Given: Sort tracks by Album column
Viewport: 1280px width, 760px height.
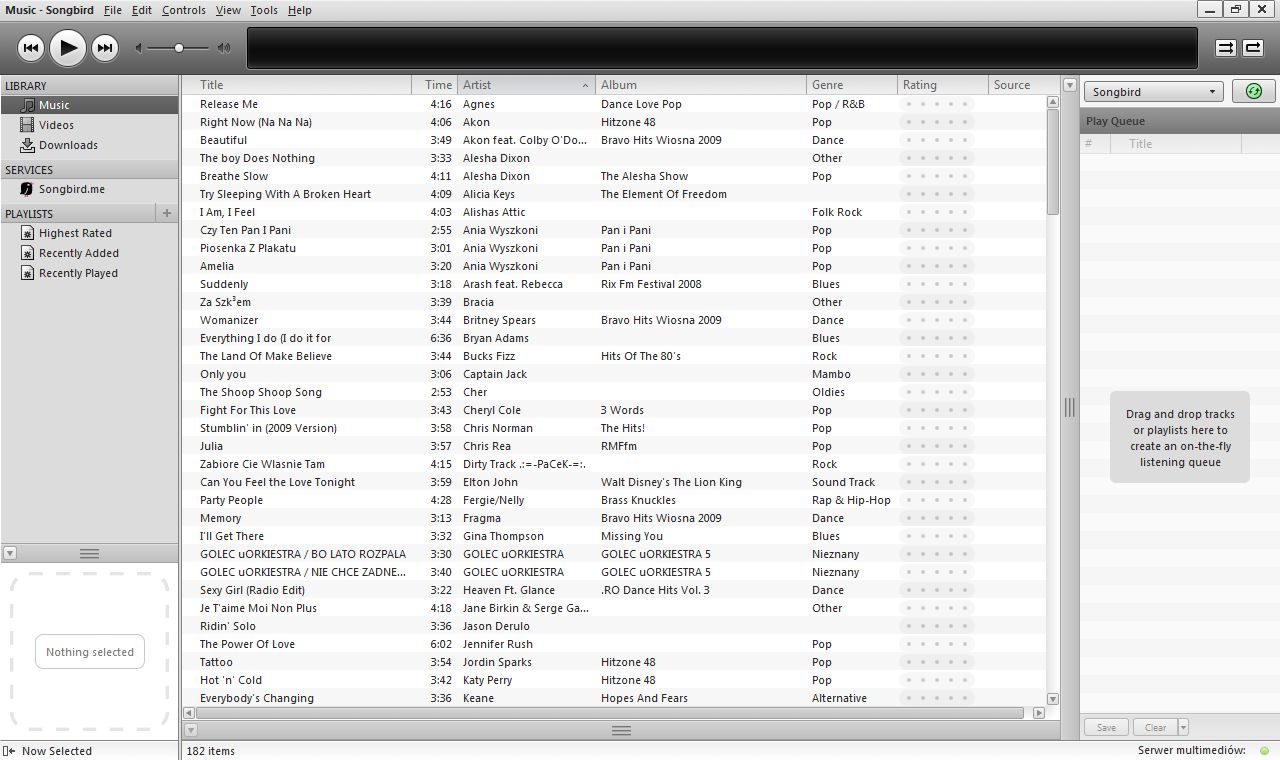Looking at the screenshot, I should (701, 85).
